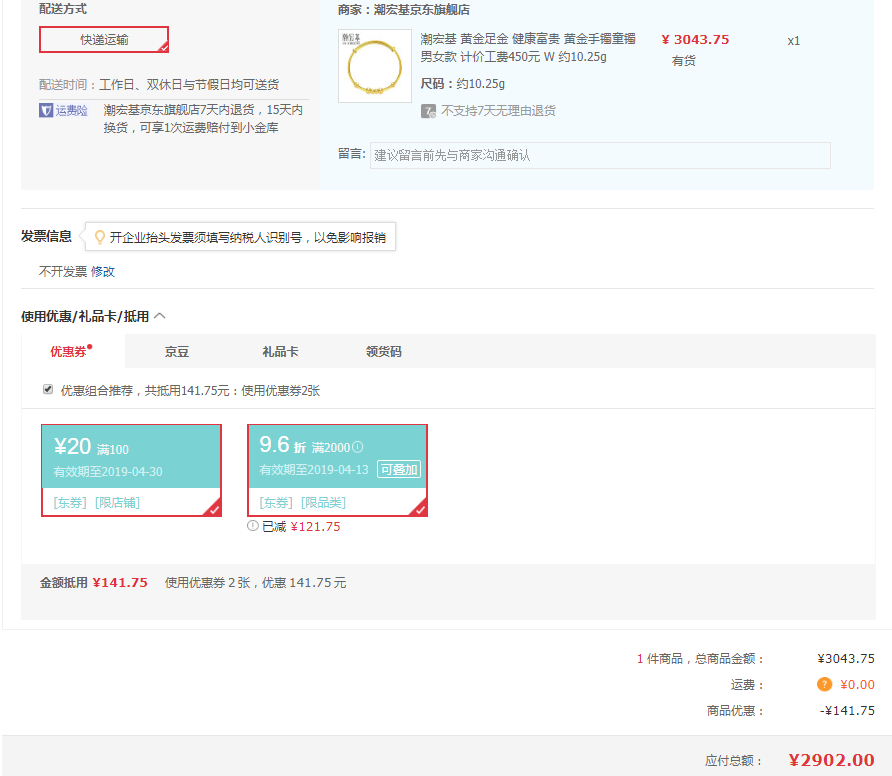Click the product price ¥ 3043.75

[695, 40]
